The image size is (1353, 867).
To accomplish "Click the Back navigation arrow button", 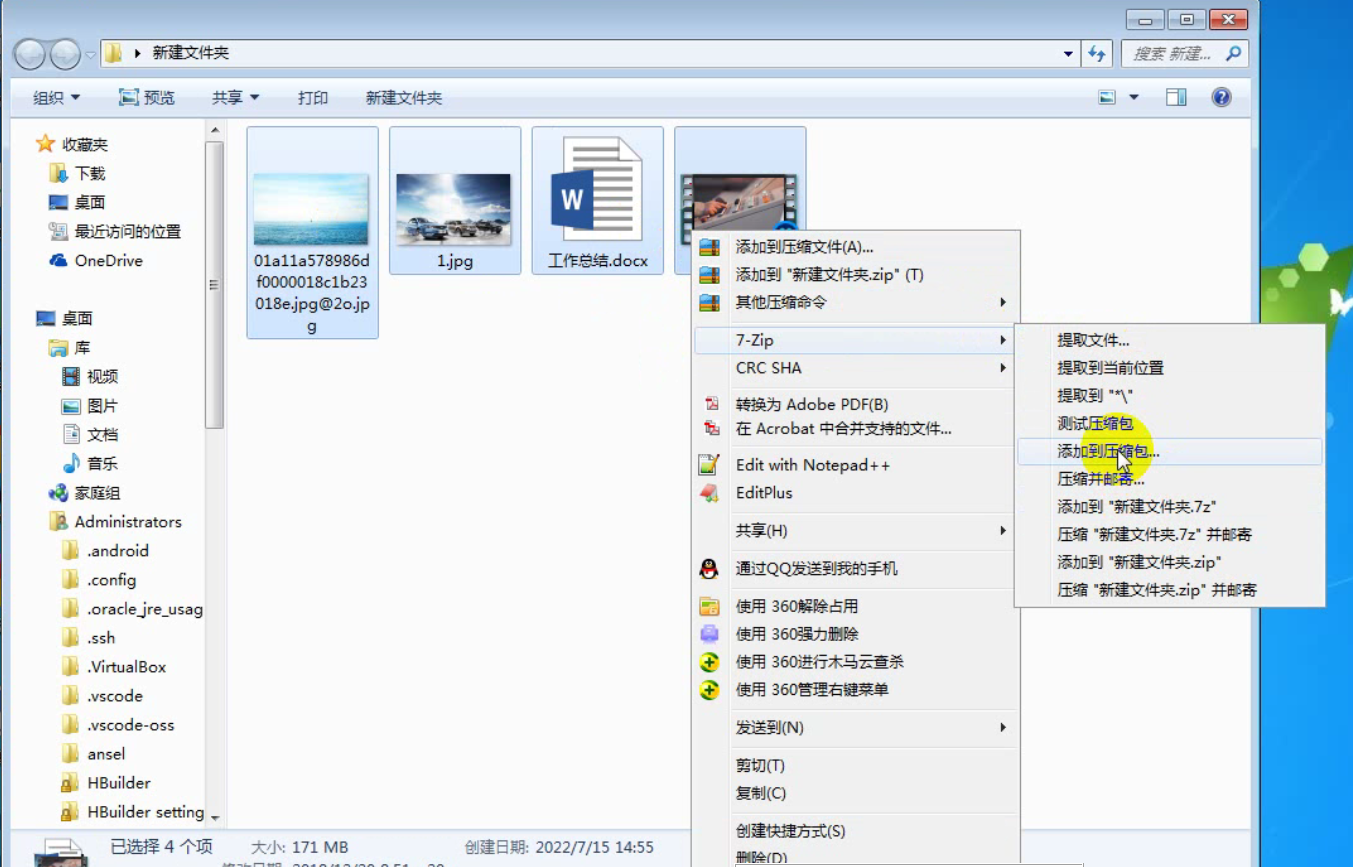I will point(30,53).
